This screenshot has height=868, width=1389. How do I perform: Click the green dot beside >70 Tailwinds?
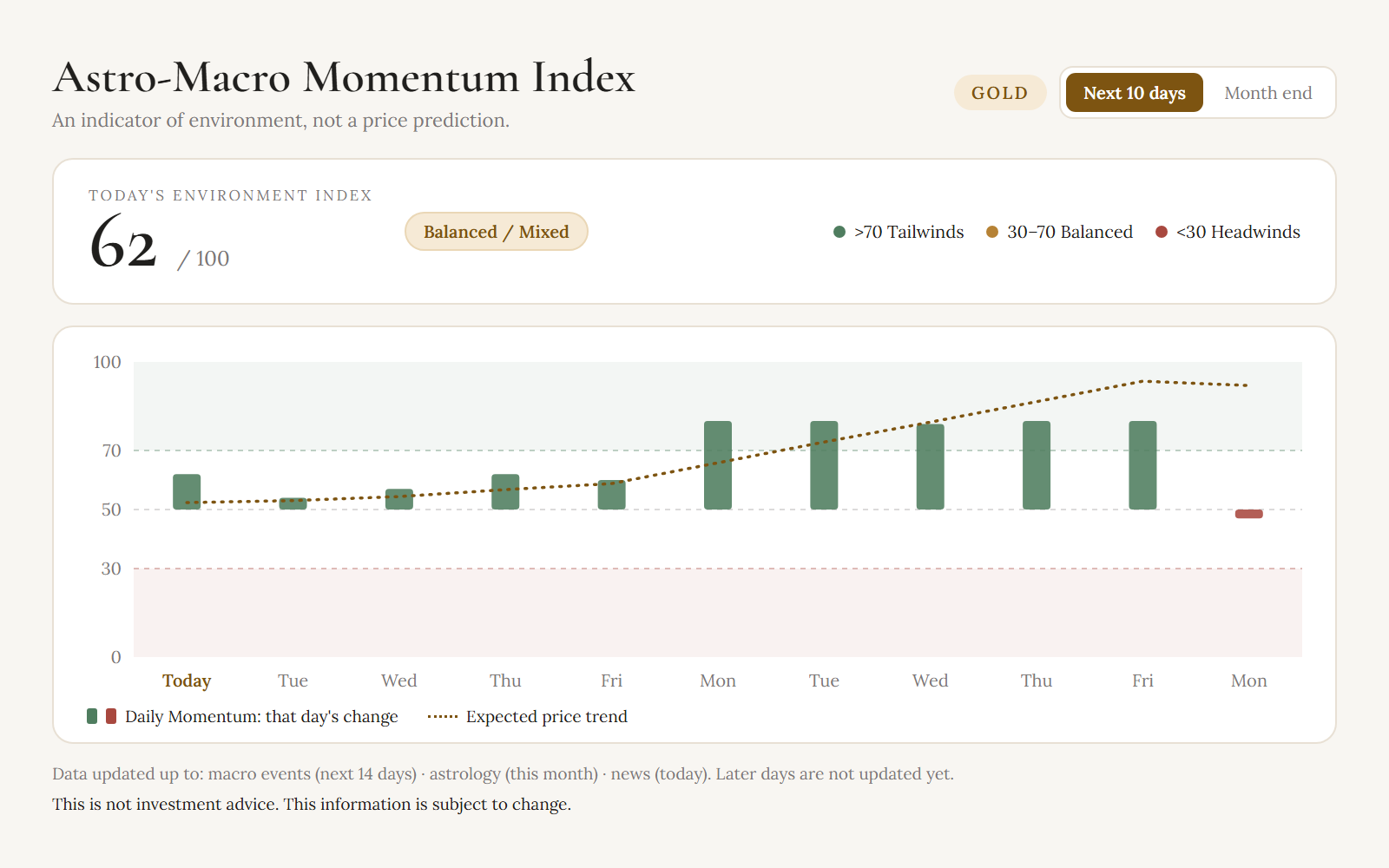[x=839, y=232]
